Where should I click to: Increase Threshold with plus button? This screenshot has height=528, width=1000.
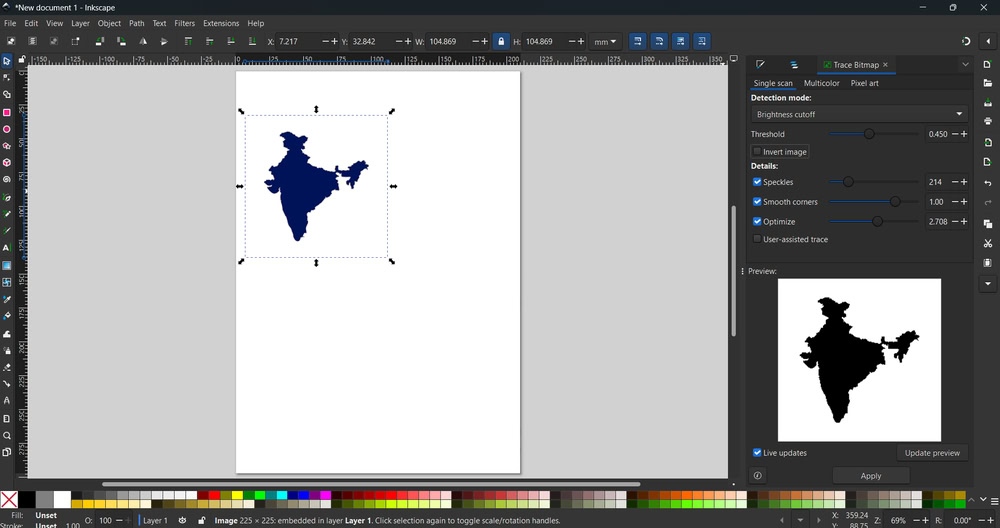[964, 134]
